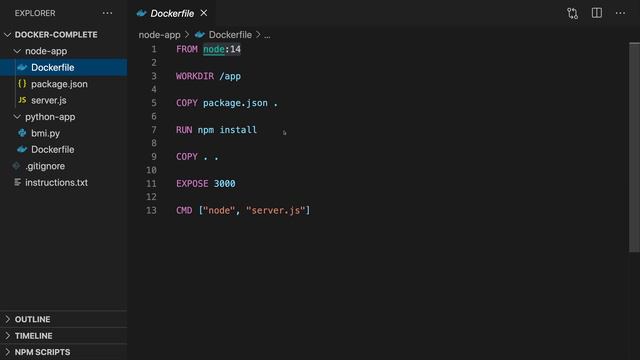Click the compare changes icon in editor toolbar

click(x=572, y=13)
